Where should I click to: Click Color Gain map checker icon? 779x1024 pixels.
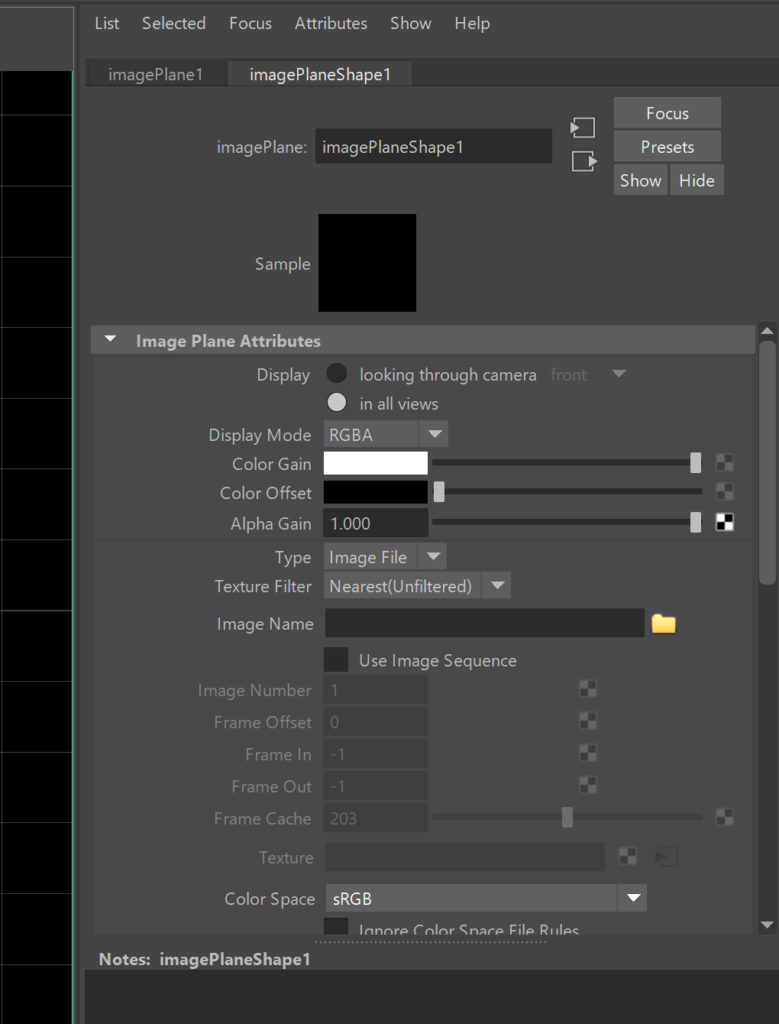(724, 463)
